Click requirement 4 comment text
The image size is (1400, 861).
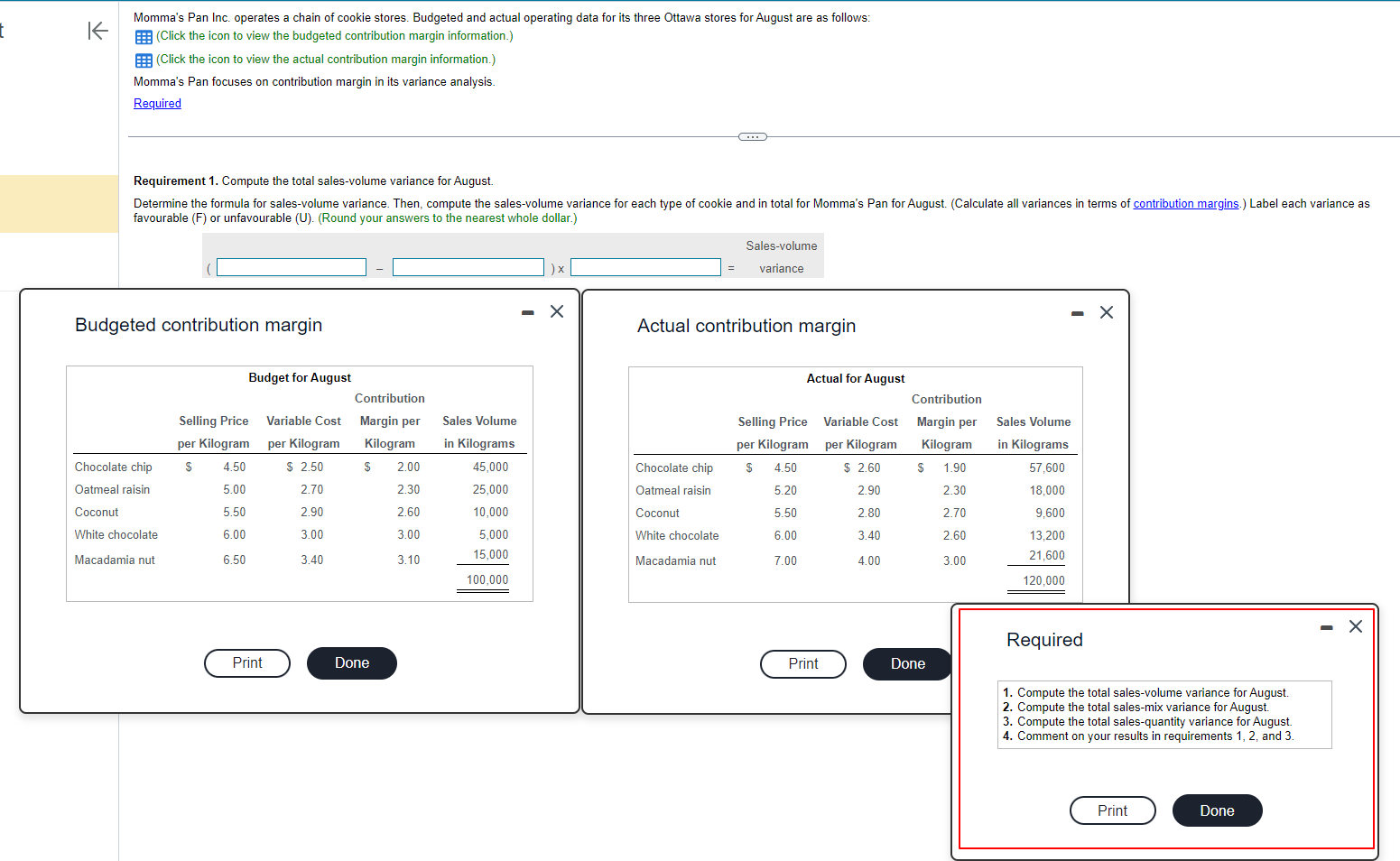click(1155, 736)
